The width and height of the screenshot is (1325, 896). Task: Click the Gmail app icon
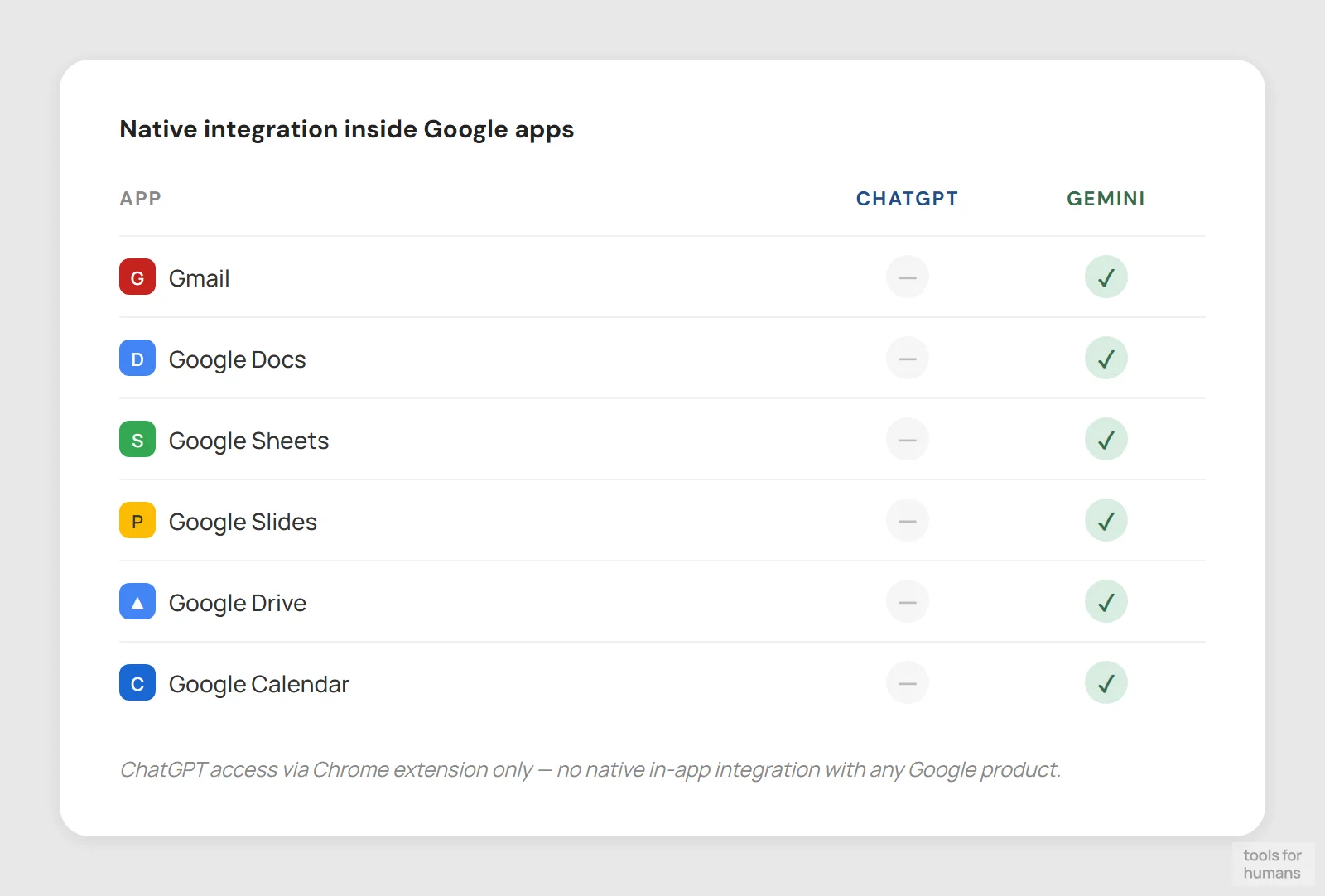coord(137,277)
